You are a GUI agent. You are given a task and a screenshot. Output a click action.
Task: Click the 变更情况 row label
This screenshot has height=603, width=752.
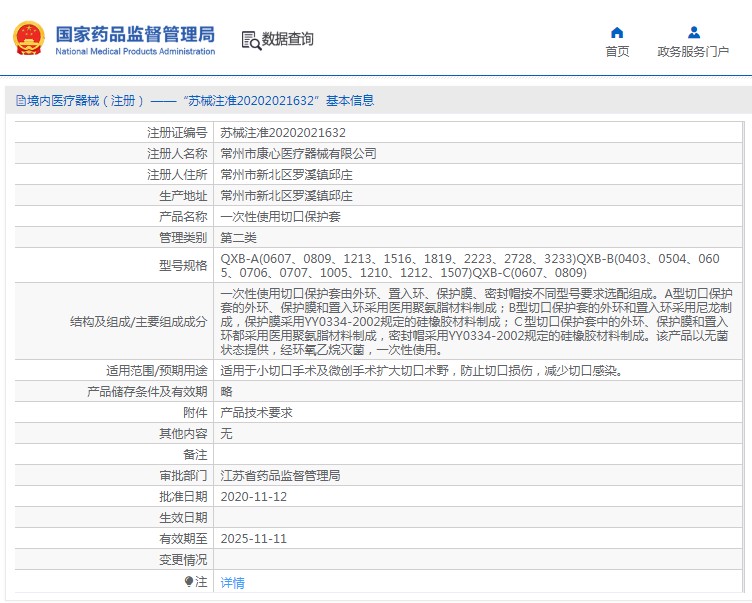tap(183, 560)
